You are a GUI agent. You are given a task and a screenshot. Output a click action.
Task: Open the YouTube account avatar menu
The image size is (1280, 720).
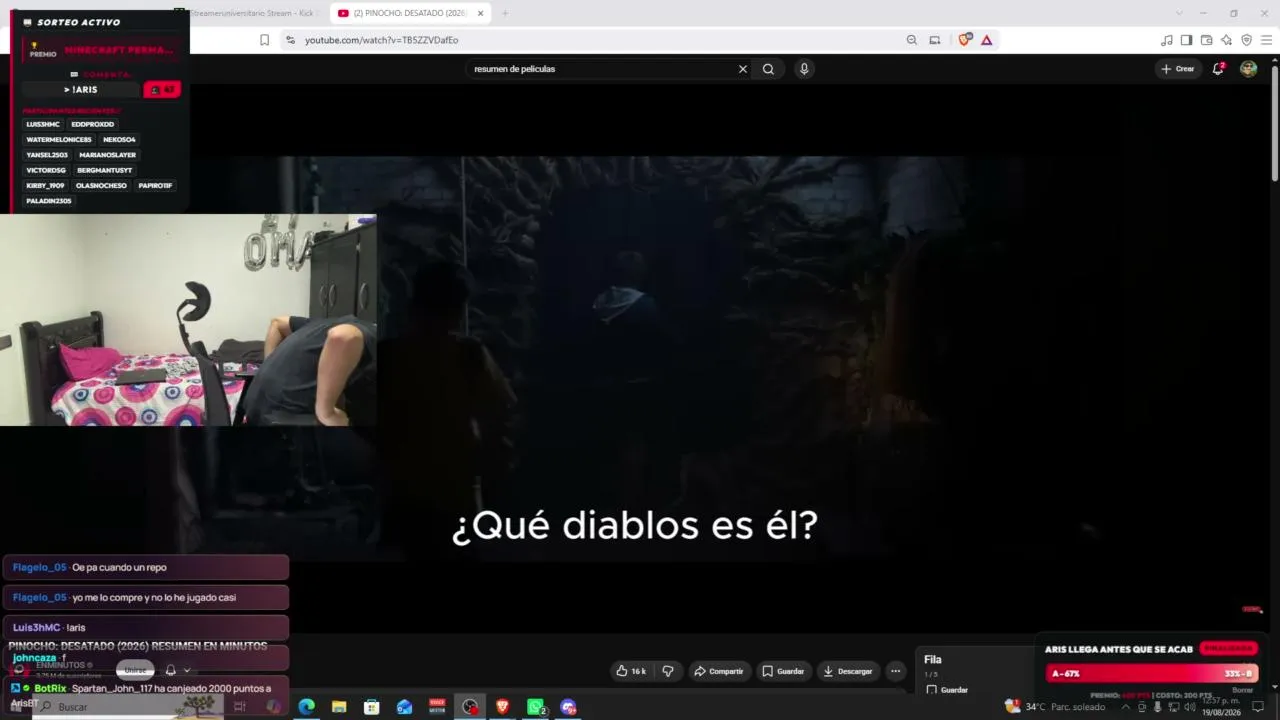click(x=1248, y=69)
